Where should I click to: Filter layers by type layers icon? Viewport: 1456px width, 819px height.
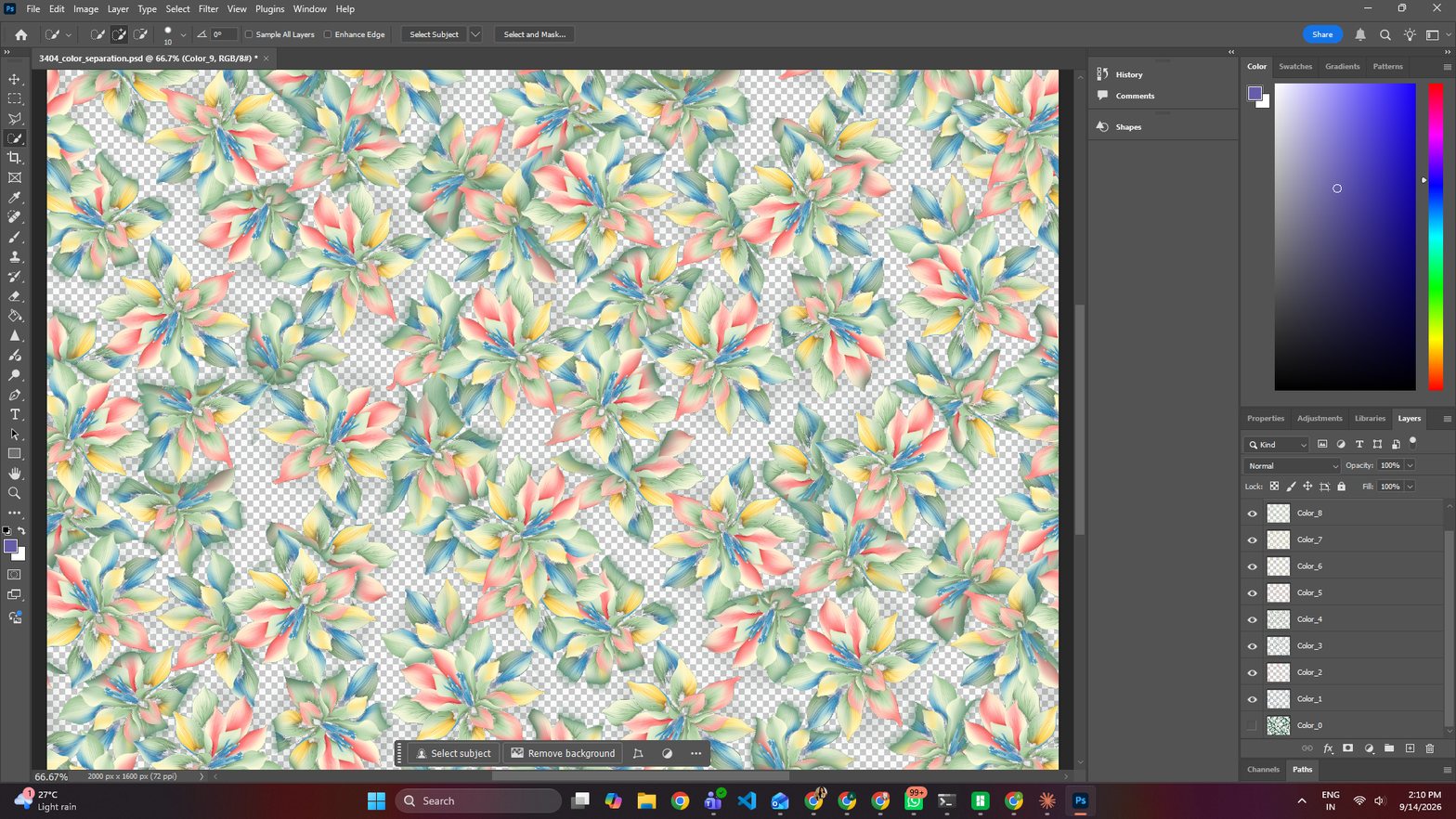click(x=1359, y=444)
